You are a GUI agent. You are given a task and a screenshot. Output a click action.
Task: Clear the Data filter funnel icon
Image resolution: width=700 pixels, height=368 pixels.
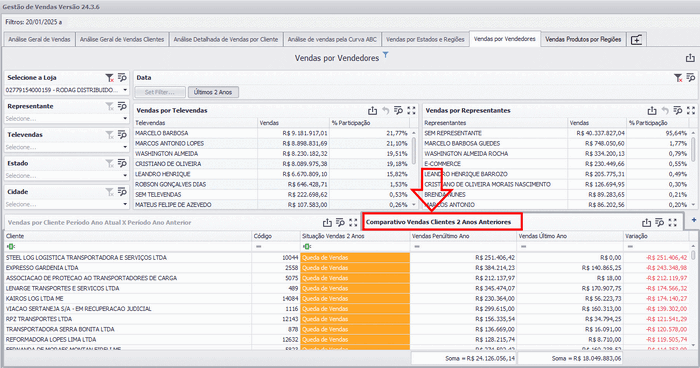[678, 78]
